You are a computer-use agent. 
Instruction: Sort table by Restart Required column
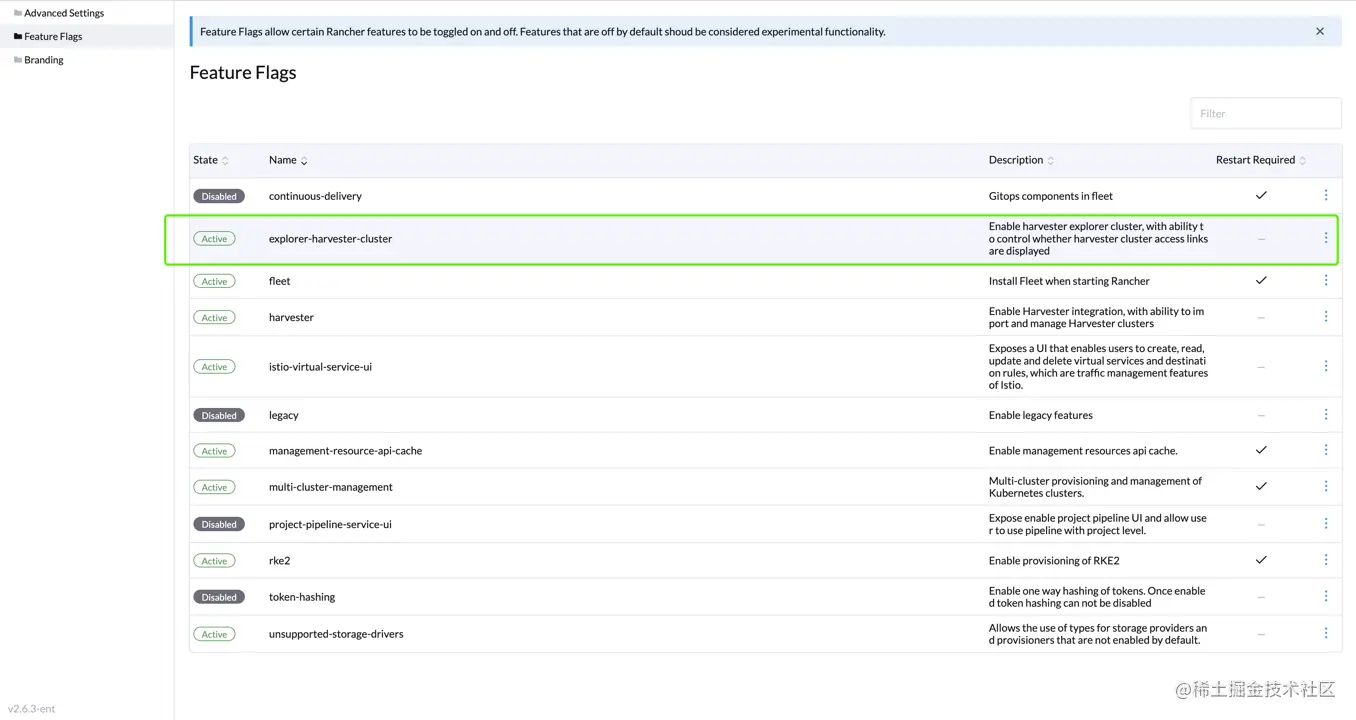1261,160
